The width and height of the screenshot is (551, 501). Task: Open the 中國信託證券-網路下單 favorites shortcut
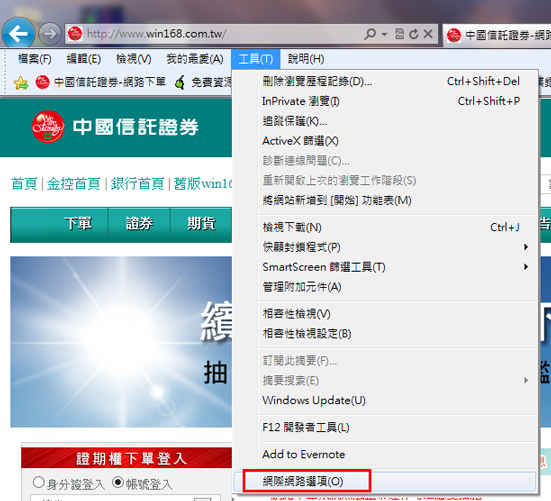tap(101, 82)
